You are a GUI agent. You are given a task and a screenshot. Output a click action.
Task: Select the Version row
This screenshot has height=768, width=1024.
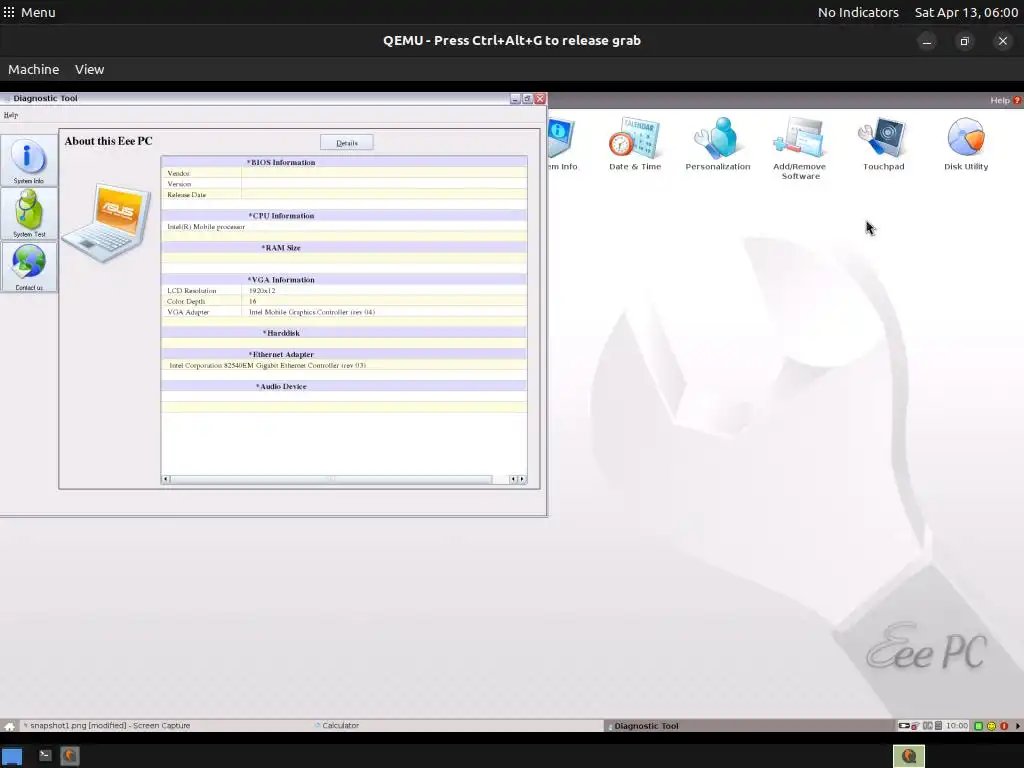[x=344, y=184]
